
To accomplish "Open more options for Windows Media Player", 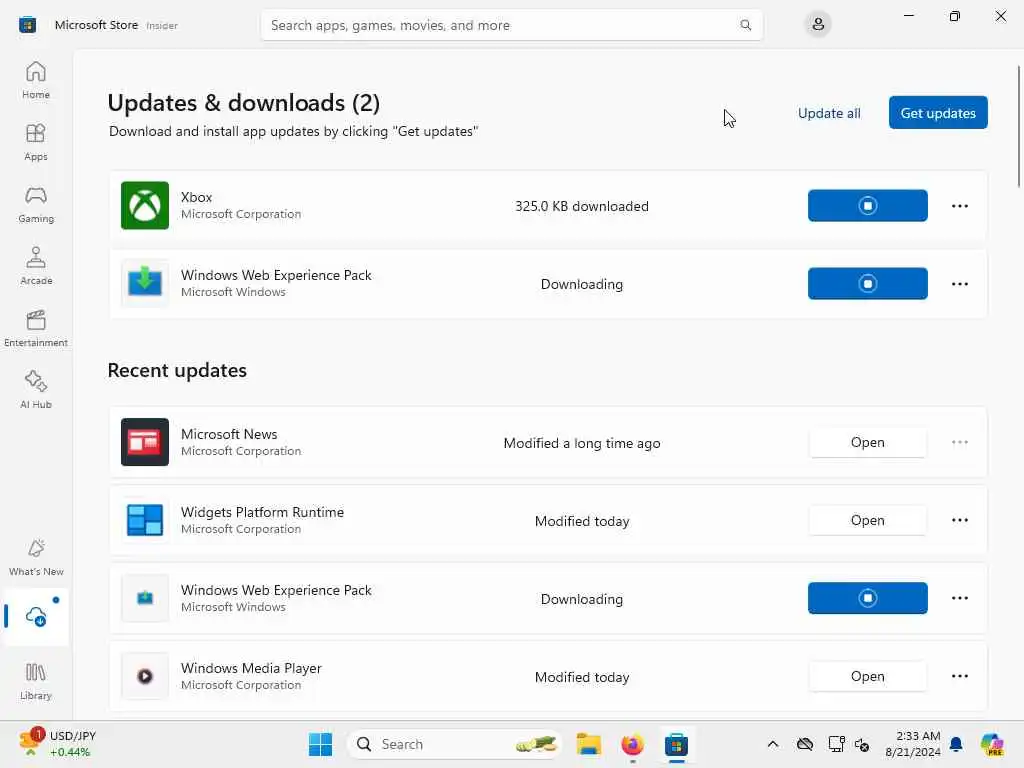I will click(959, 676).
